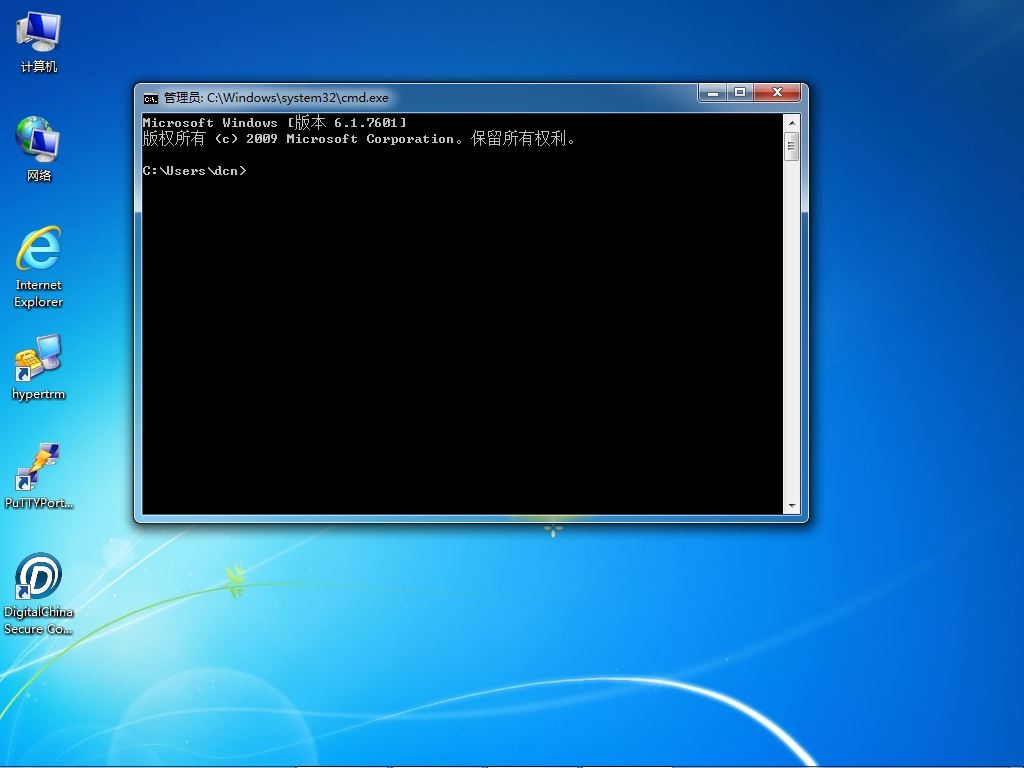
Task: Maximize the cmd.exe window
Action: point(740,93)
